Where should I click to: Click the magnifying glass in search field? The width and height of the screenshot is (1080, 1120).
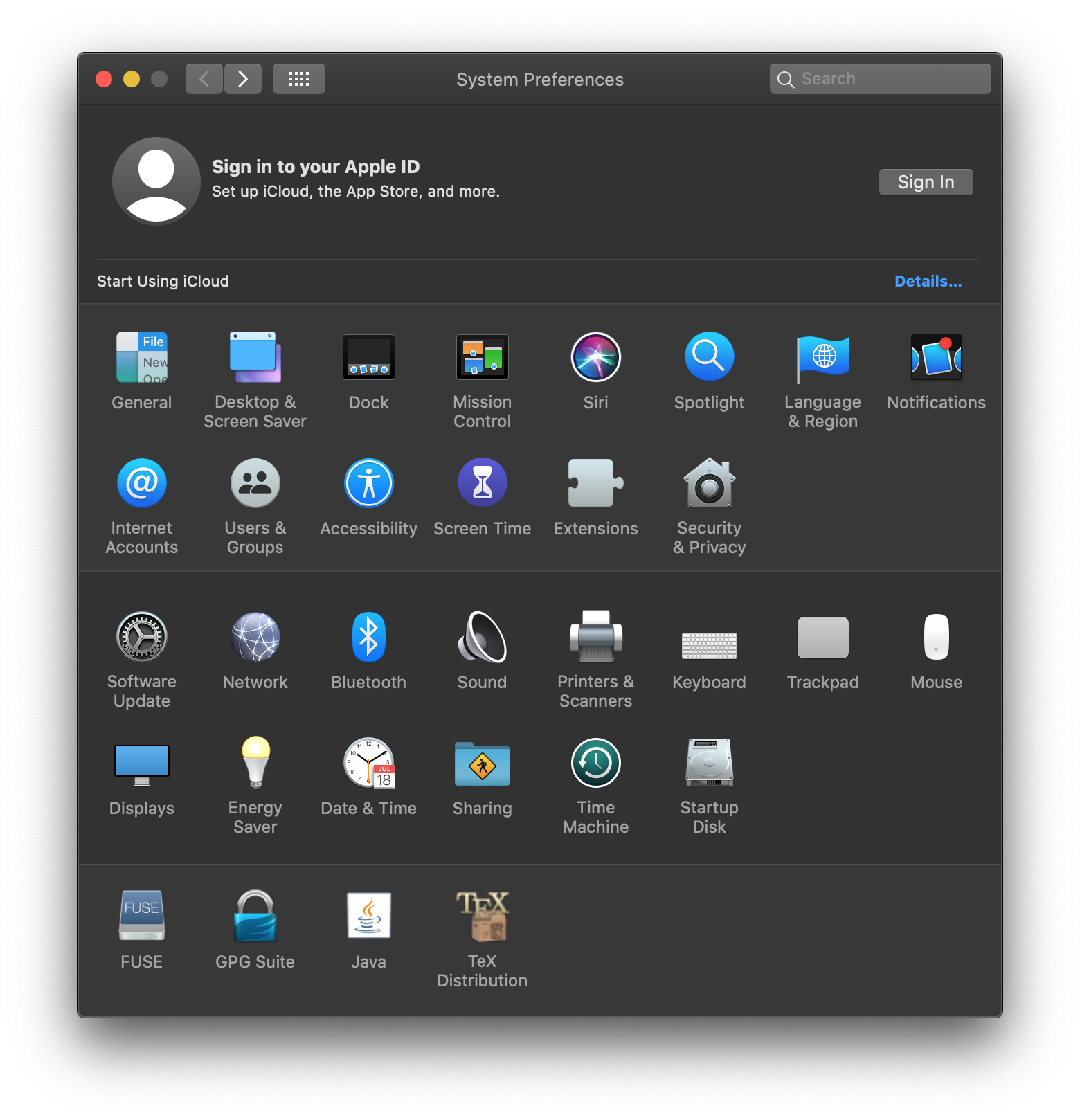coord(786,80)
